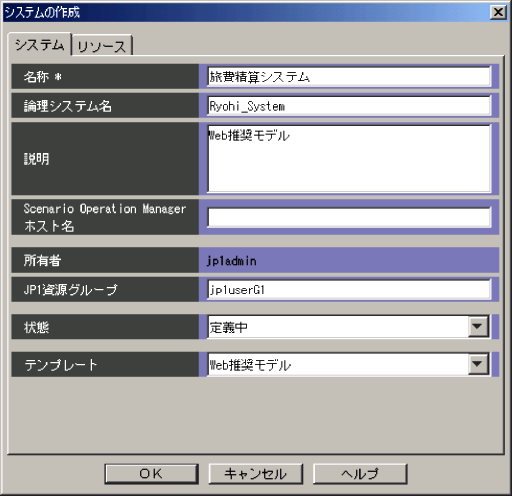The width and height of the screenshot is (512, 496).
Task: Select the Scenario Operation Manager ホスト名 field
Action: point(349,217)
